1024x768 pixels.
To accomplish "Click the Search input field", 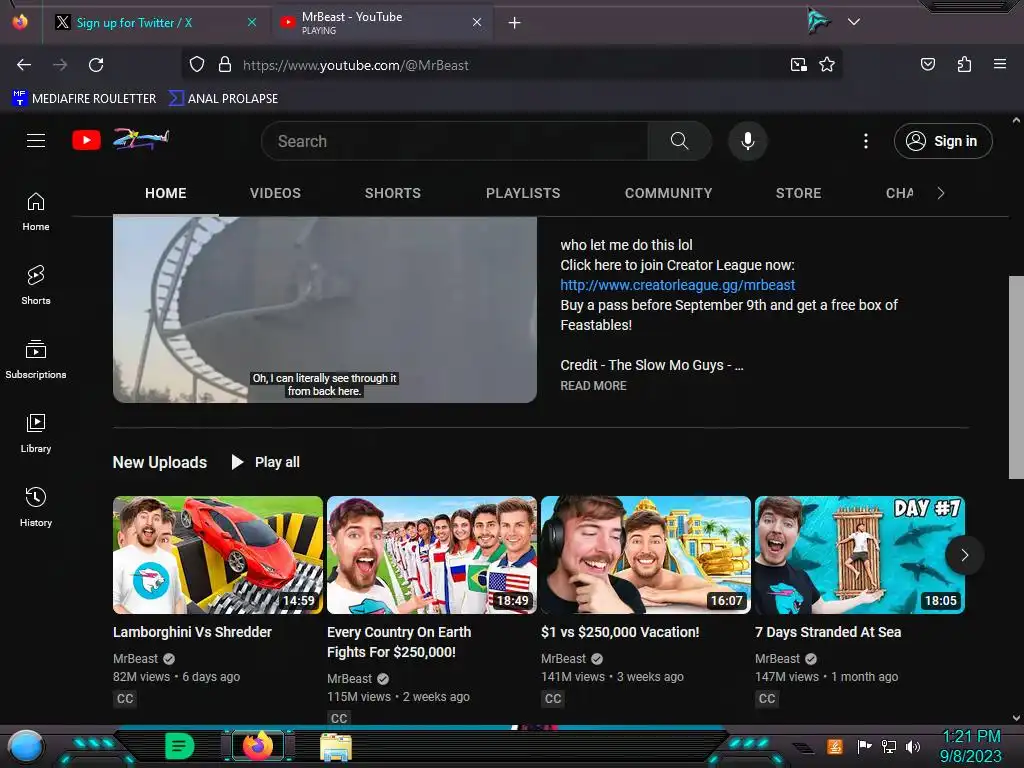I will [x=455, y=141].
